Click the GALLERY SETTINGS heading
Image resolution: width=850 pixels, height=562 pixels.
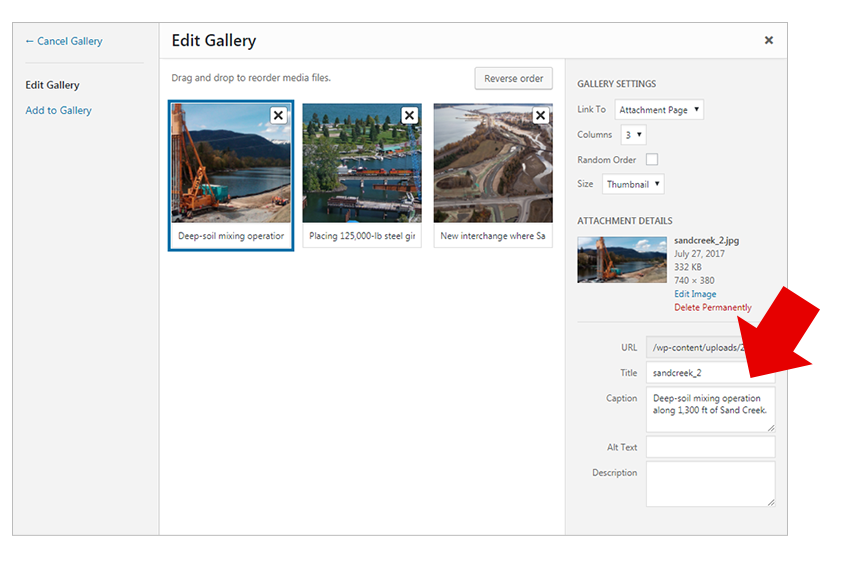pyautogui.click(x=616, y=84)
